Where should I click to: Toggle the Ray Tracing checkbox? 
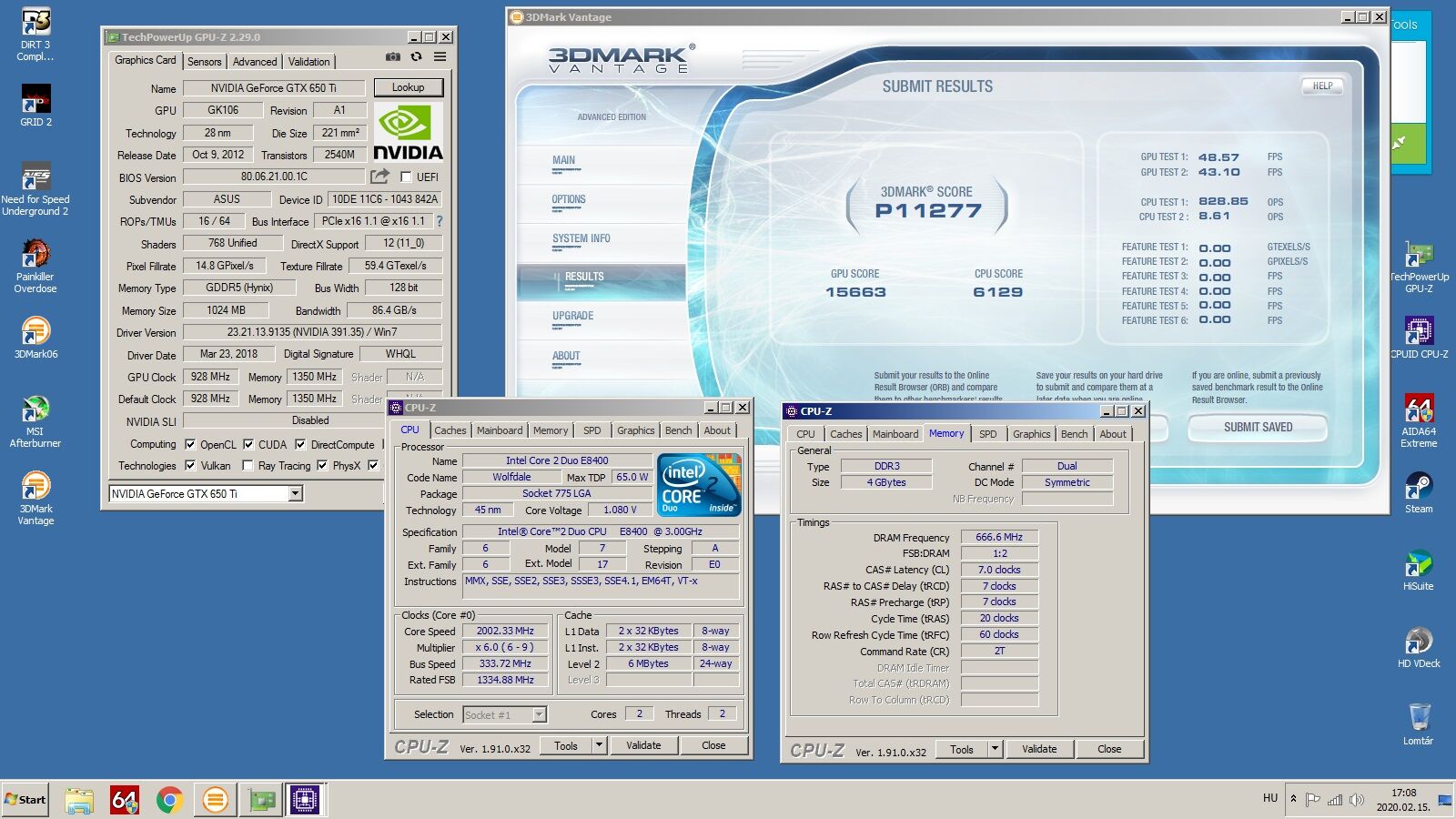[248, 466]
